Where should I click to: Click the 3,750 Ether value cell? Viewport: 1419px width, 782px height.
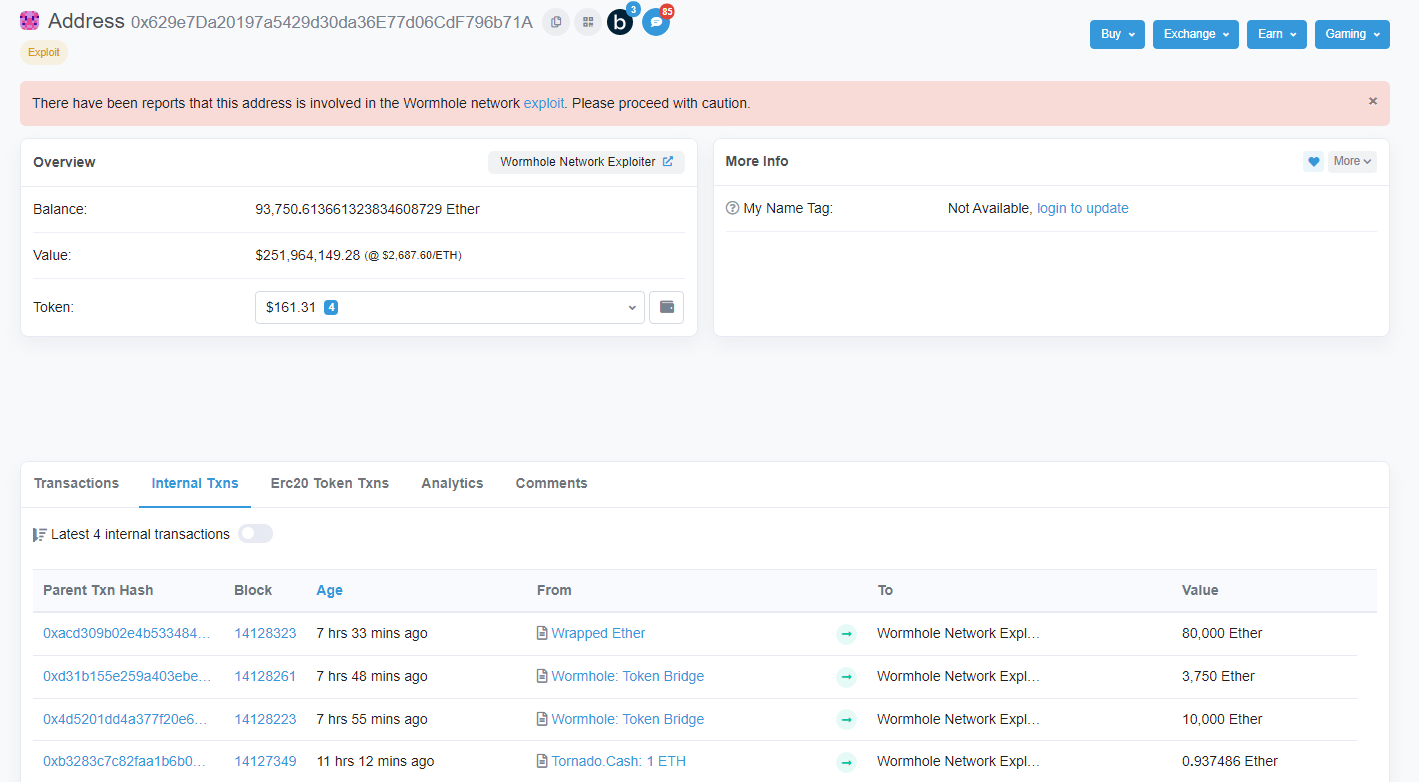pos(1218,676)
